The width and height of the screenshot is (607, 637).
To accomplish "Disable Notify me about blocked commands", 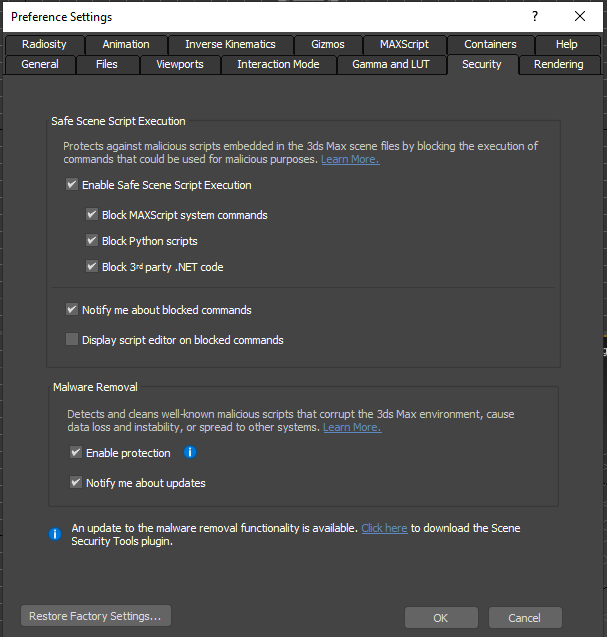I will pos(72,310).
